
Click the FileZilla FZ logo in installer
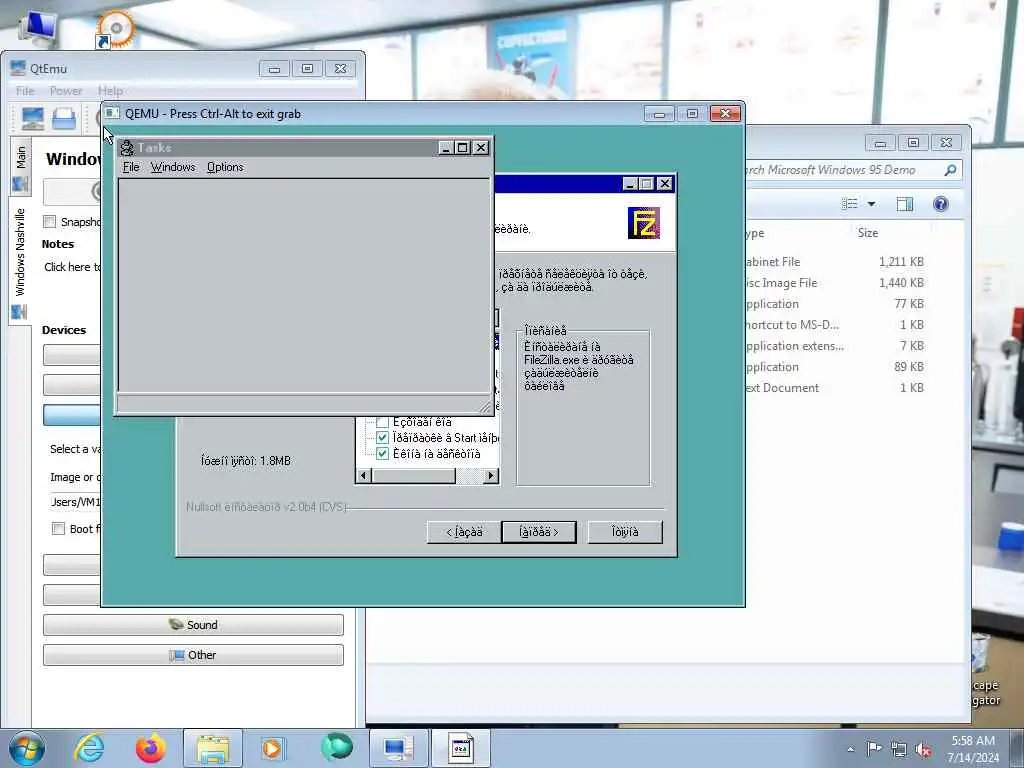tap(644, 223)
